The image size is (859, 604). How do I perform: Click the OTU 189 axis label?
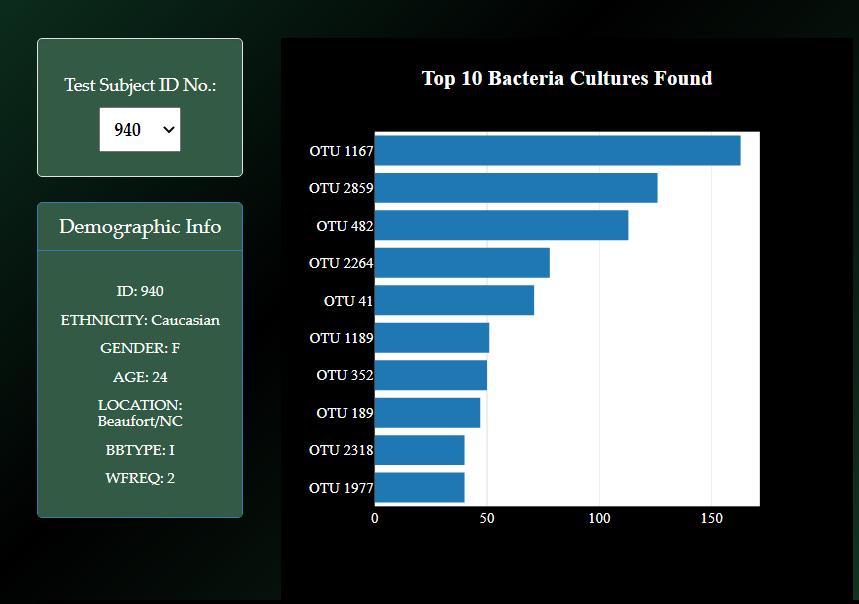pyautogui.click(x=345, y=413)
